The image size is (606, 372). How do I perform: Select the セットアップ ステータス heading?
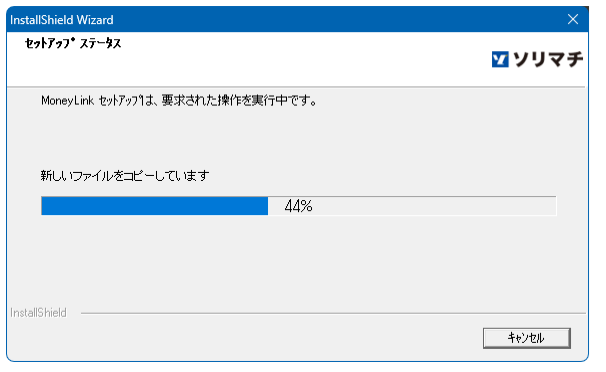pyautogui.click(x=73, y=43)
